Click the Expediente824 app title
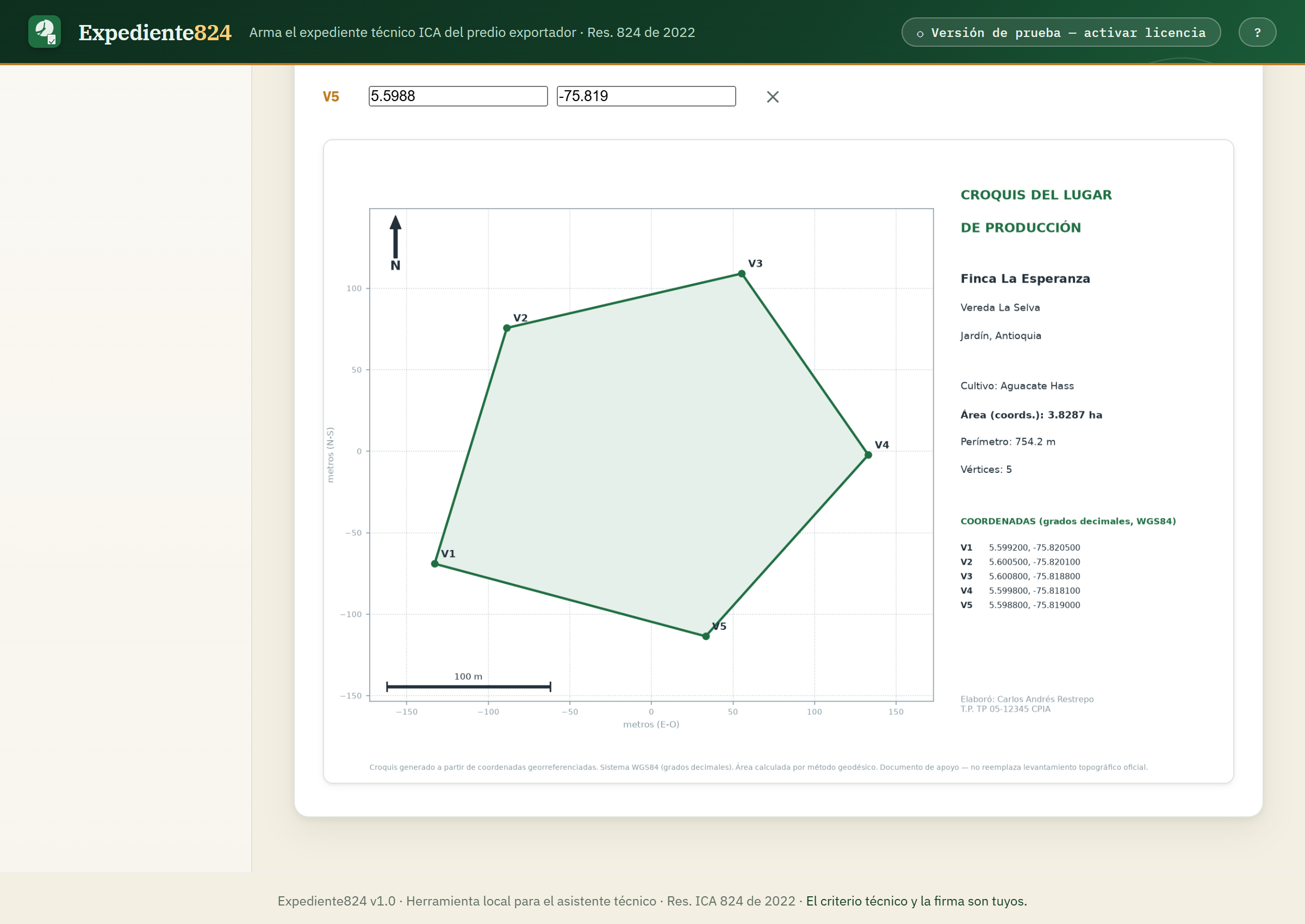1305x924 pixels. click(x=155, y=33)
